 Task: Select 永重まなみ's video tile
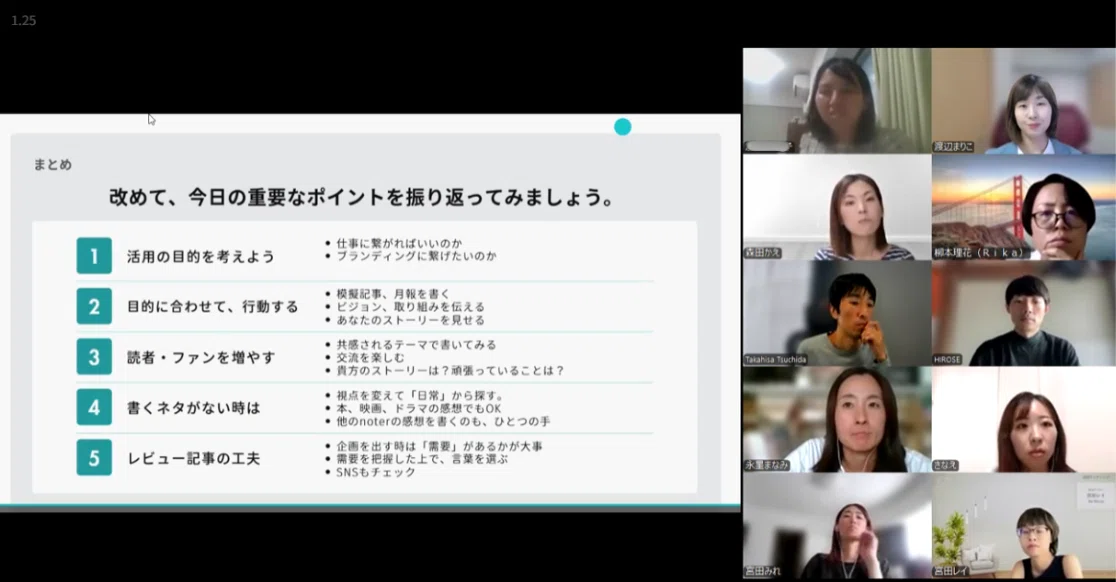[x=837, y=419]
